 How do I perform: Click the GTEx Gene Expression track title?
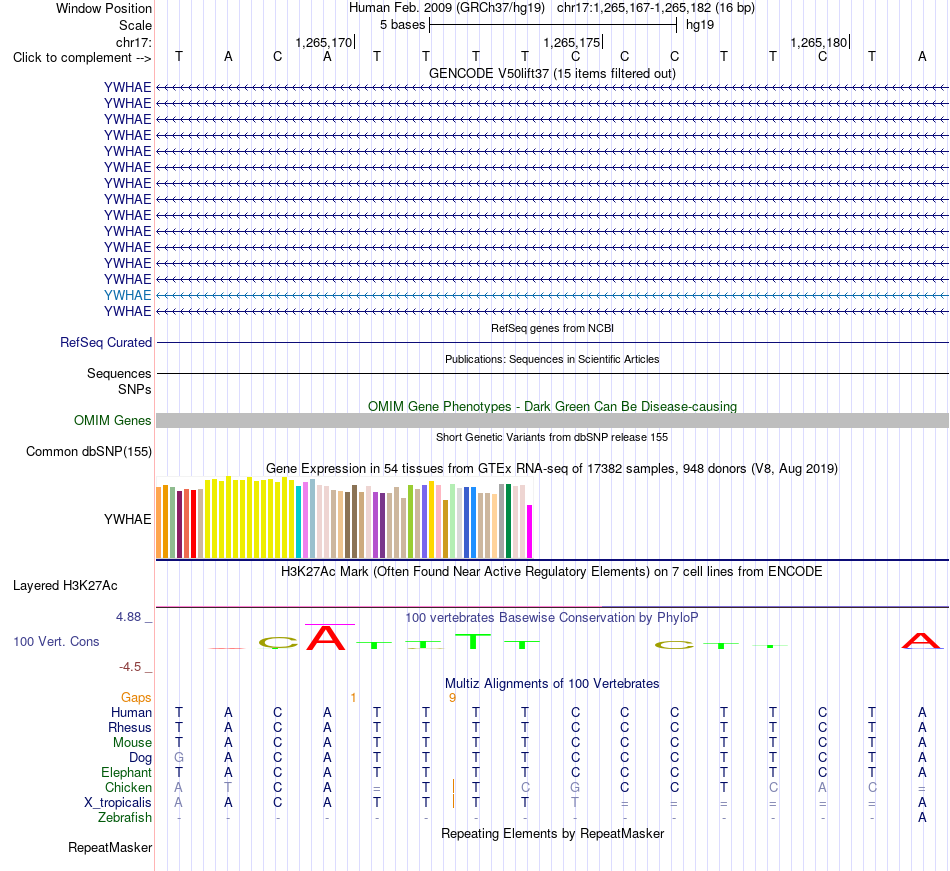(x=552, y=468)
